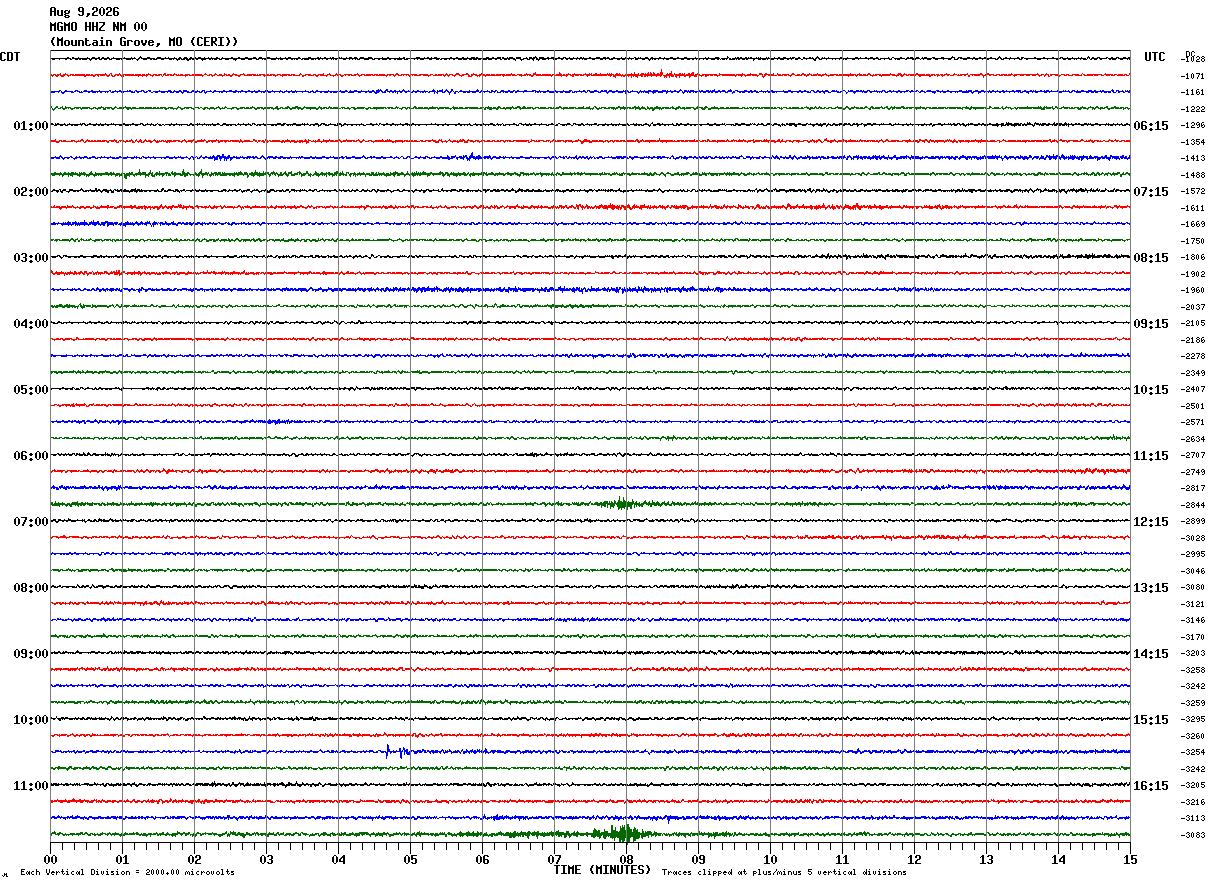This screenshot has height=886, width=1210.
Task: Click the vertical division microvolts footnote
Action: (x=127, y=872)
